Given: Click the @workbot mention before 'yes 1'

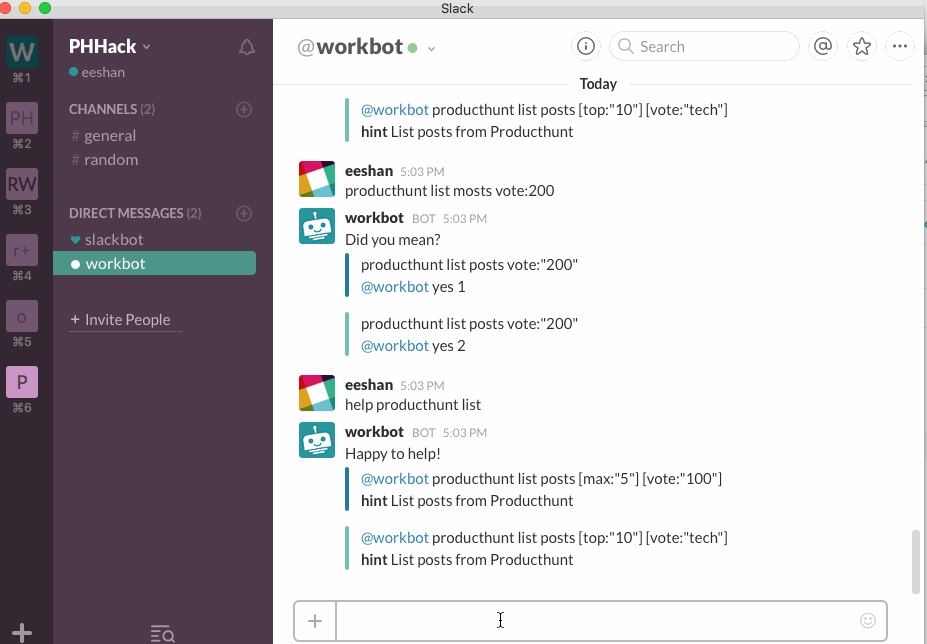Looking at the screenshot, I should [394, 287].
